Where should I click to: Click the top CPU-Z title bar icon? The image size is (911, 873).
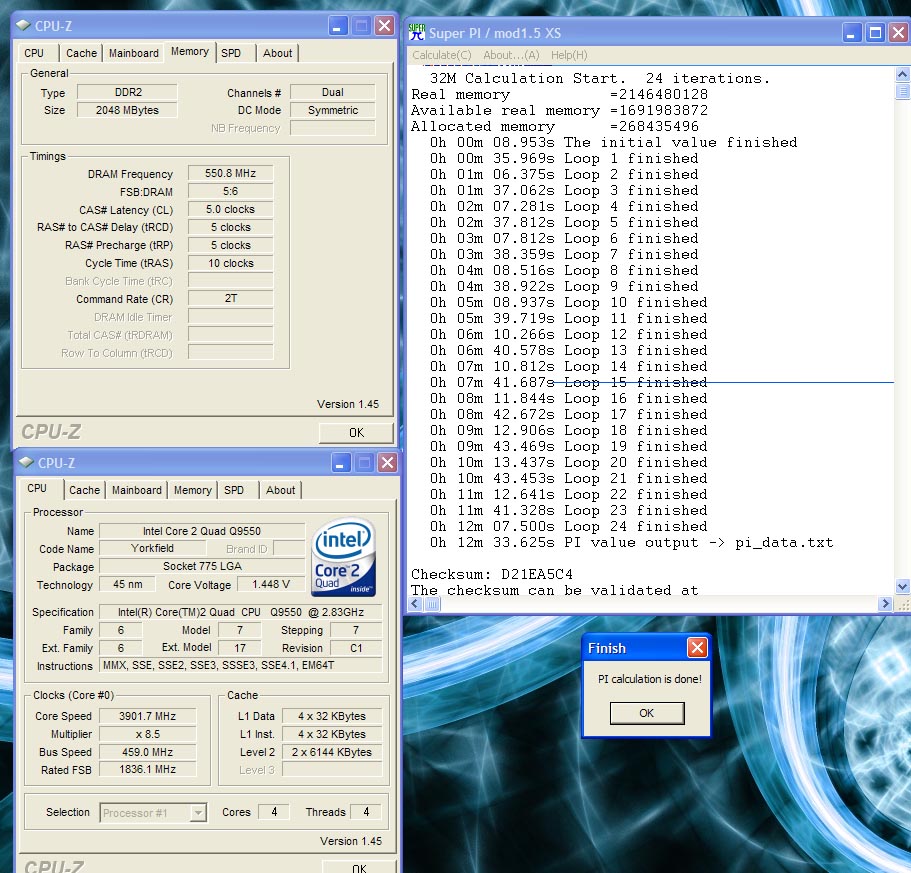[23, 26]
